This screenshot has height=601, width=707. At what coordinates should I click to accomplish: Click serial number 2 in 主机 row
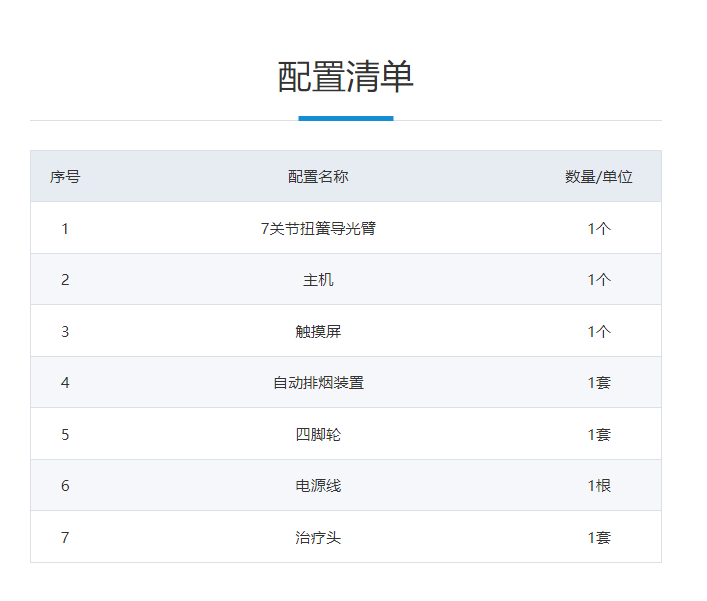click(65, 280)
